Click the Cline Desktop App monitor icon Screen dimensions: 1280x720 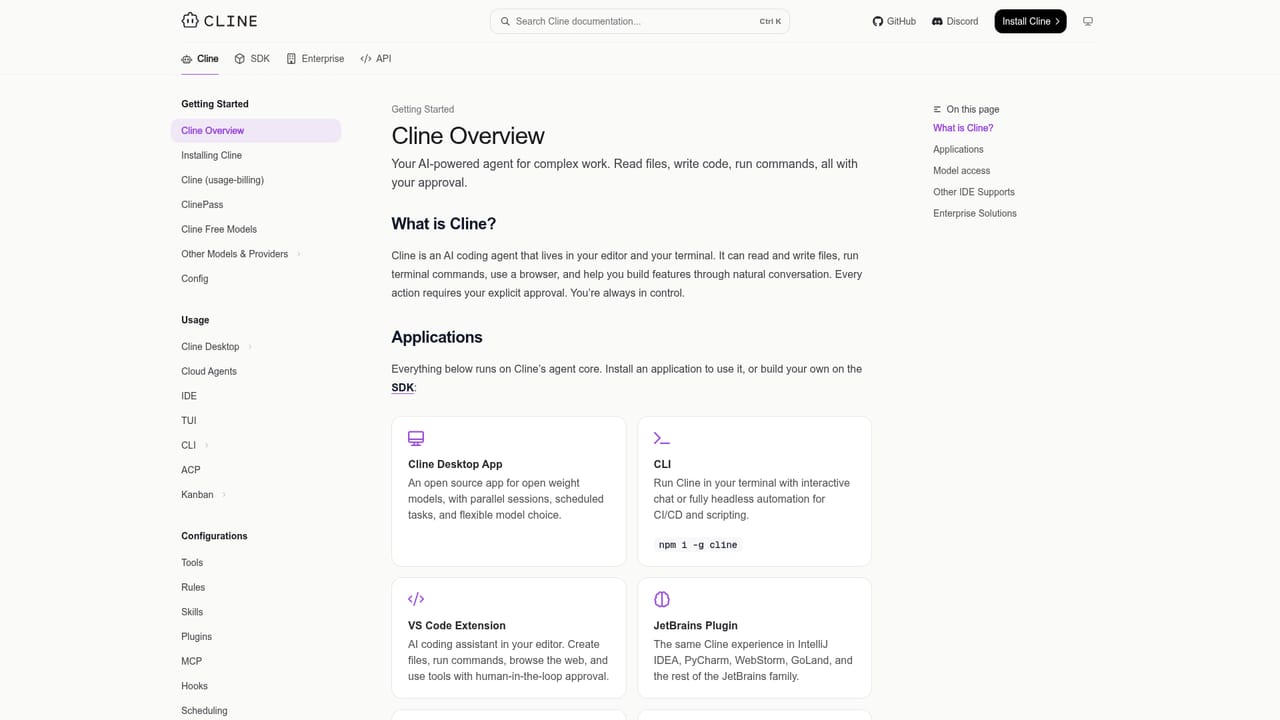(416, 438)
